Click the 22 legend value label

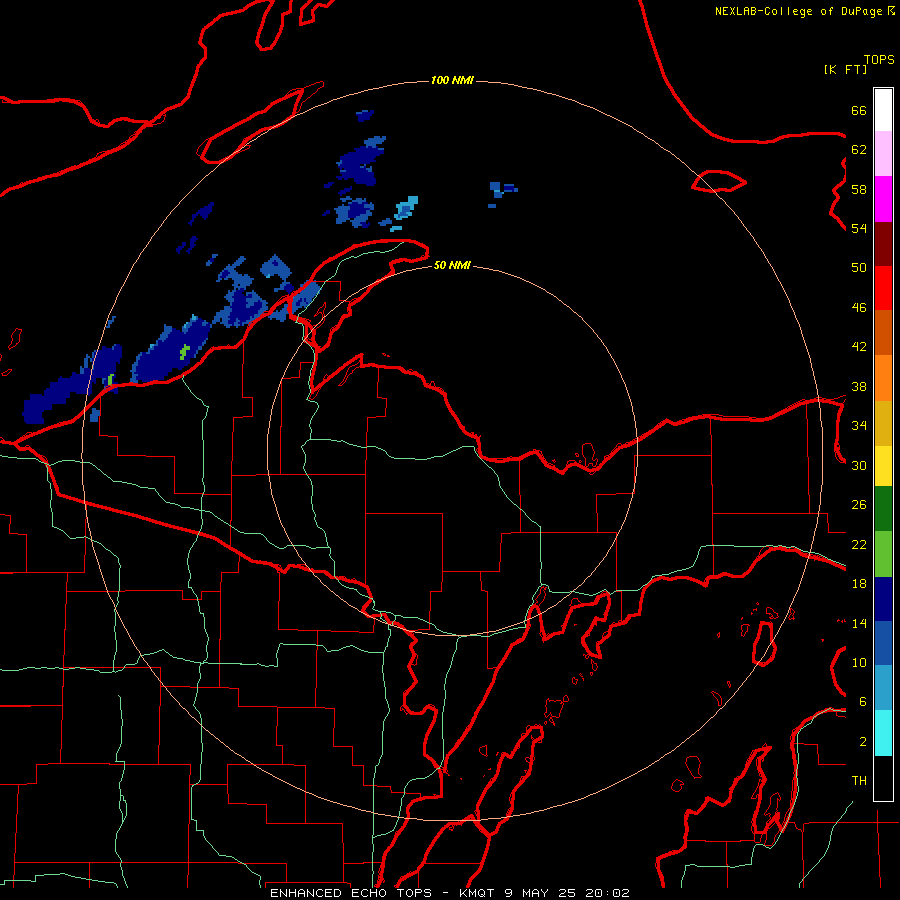pyautogui.click(x=859, y=544)
